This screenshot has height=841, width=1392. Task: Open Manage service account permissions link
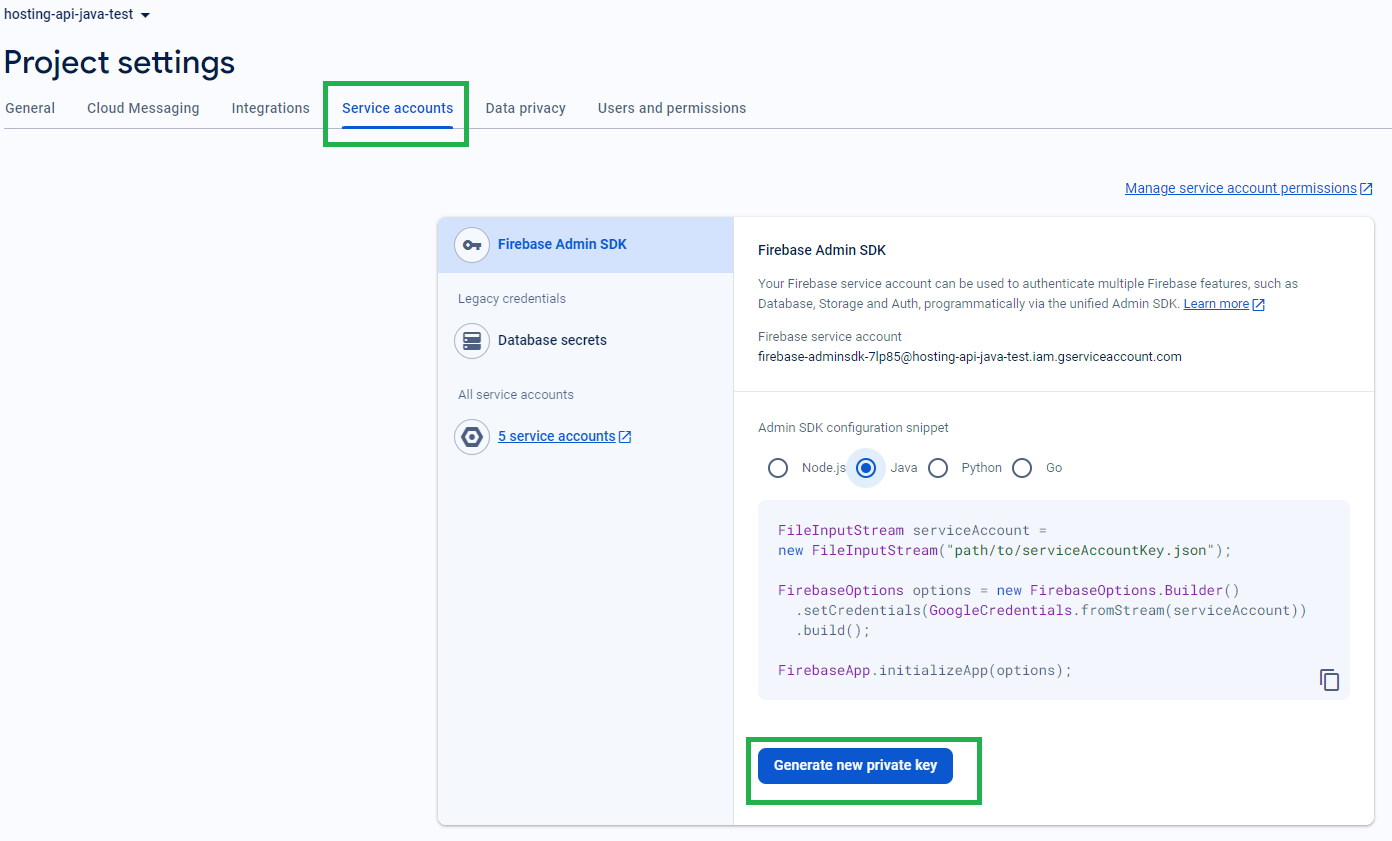[x=1241, y=188]
